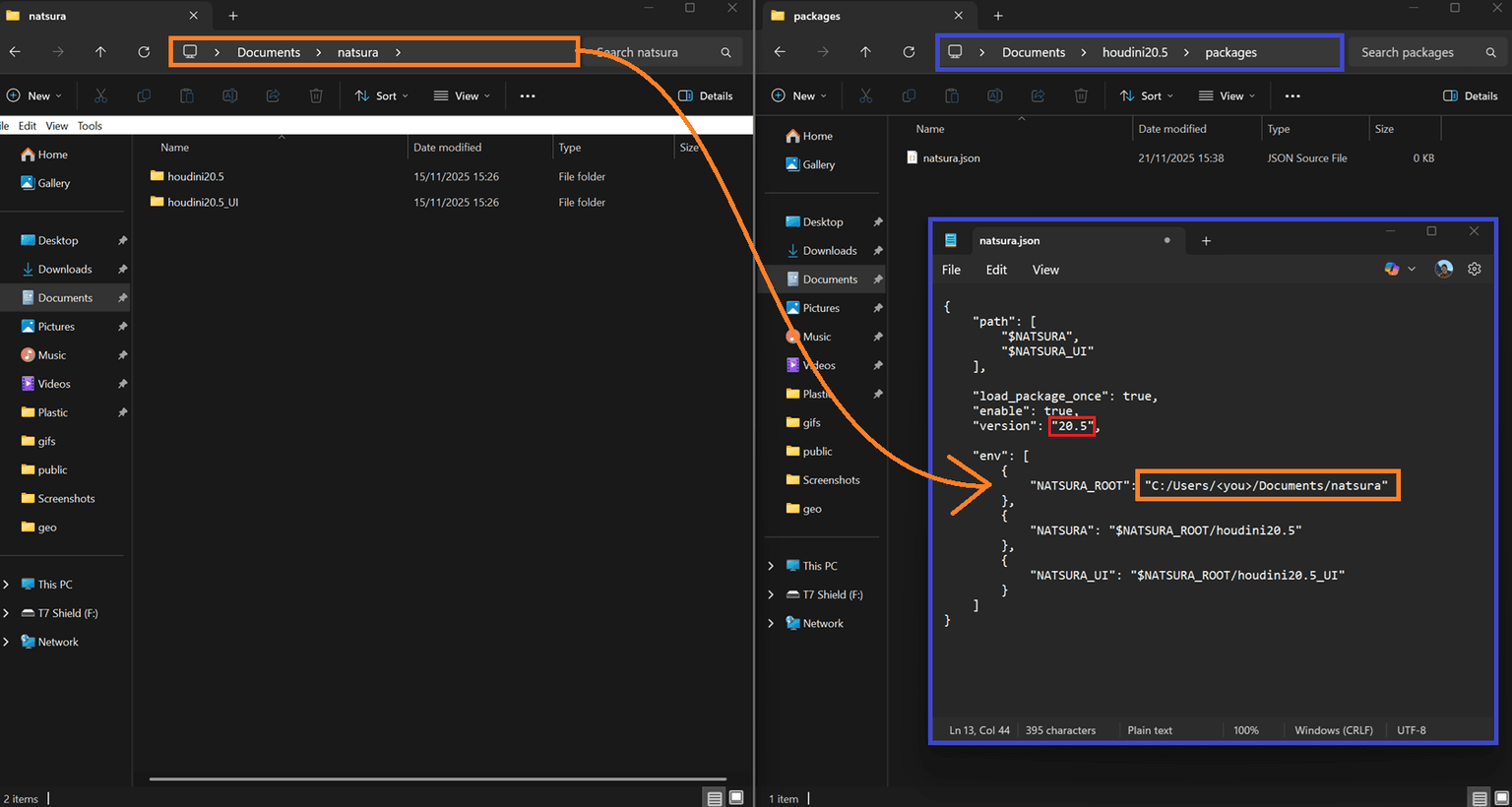The height and width of the screenshot is (807, 1512).
Task: Open Notepad settings gear icon
Action: pyautogui.click(x=1474, y=269)
